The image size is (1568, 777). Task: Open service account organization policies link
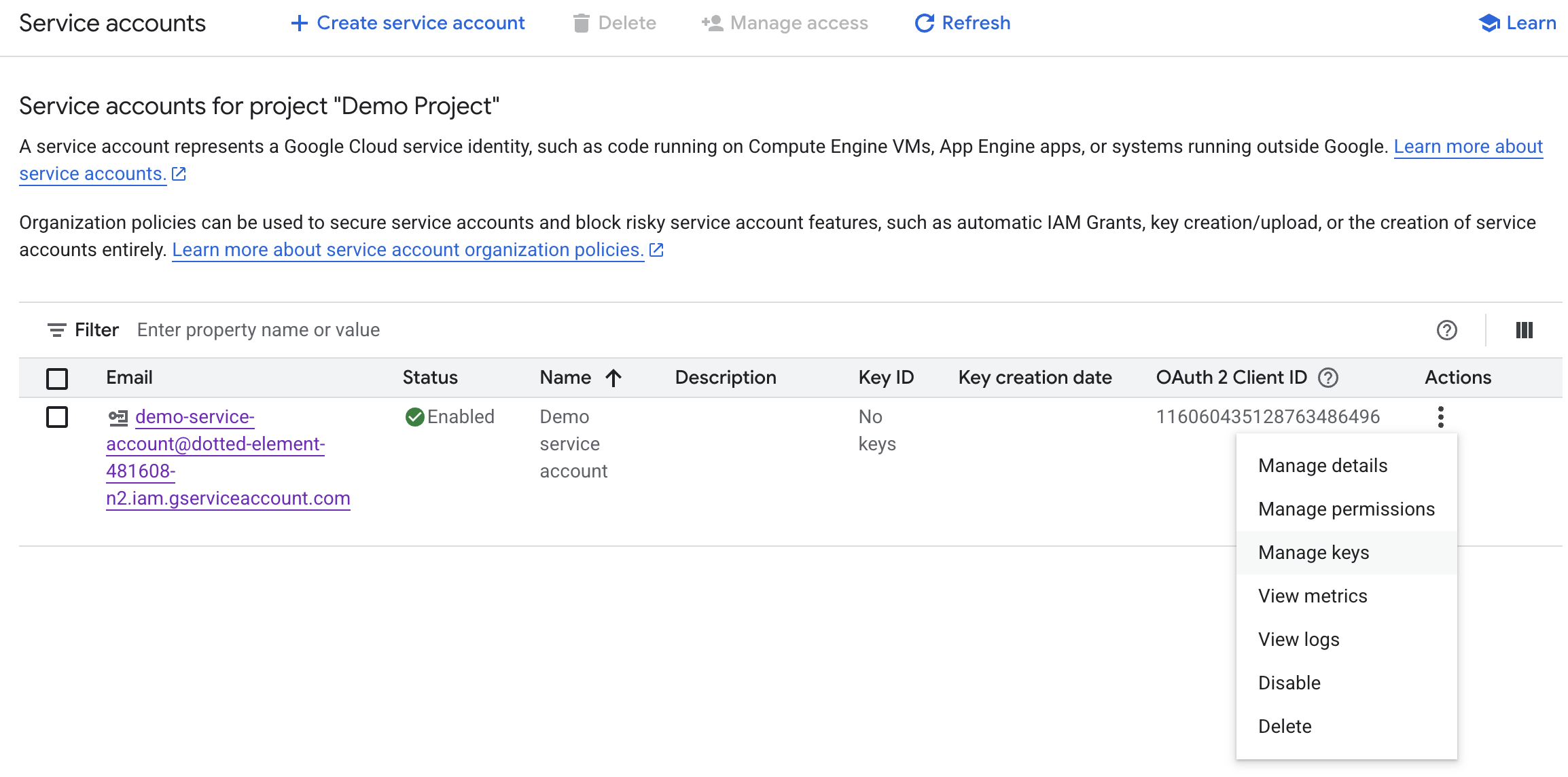coord(408,250)
